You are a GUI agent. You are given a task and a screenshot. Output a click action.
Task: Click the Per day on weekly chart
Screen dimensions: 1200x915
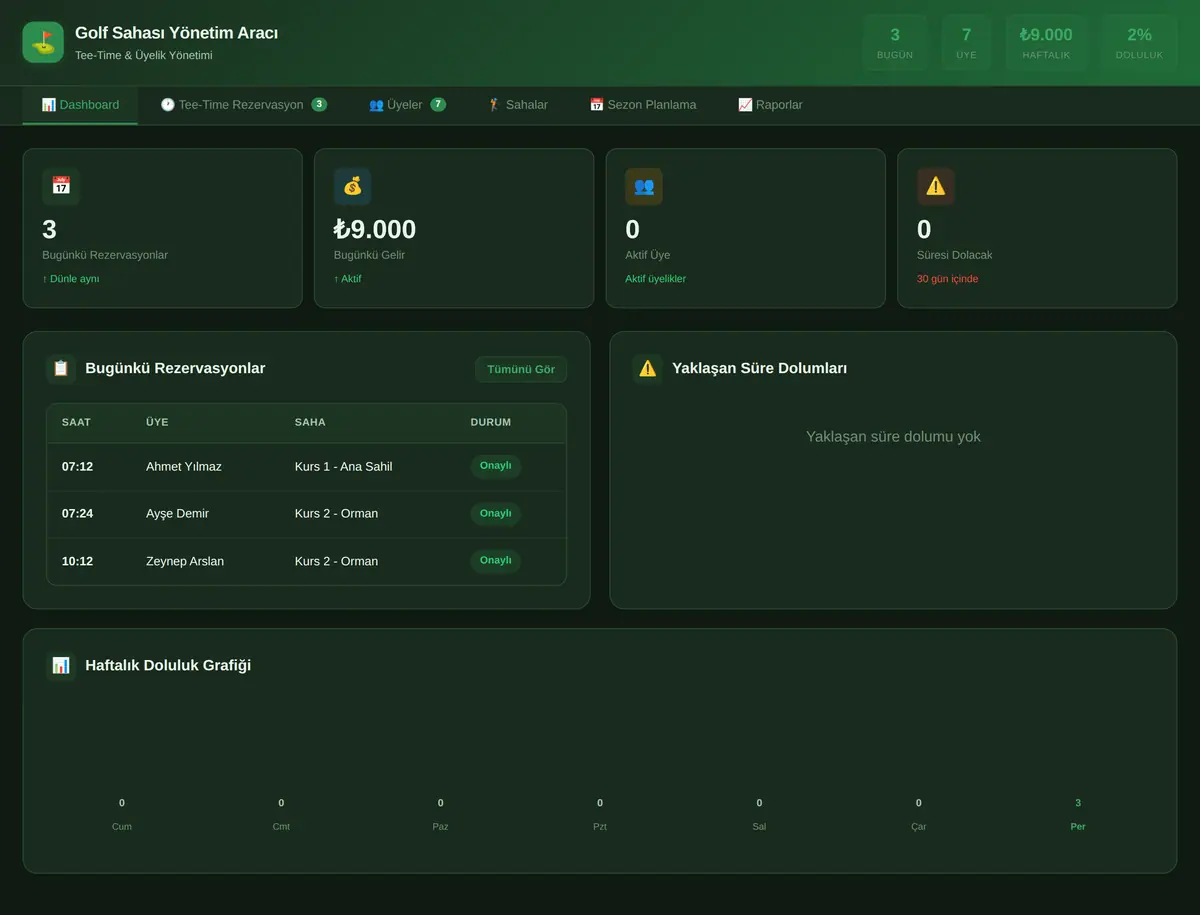[x=1078, y=826]
